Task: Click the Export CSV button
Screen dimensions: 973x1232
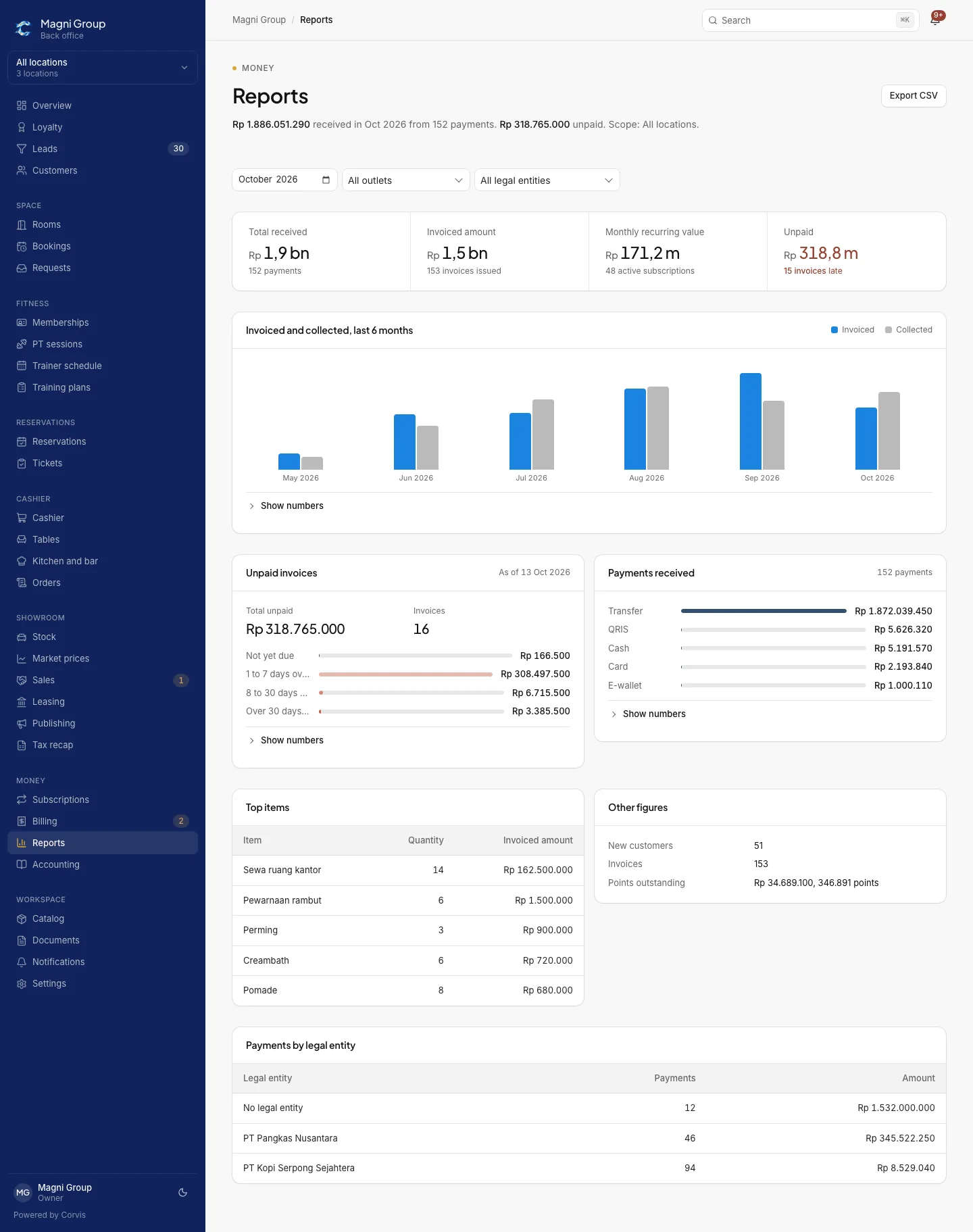Action: 914,95
